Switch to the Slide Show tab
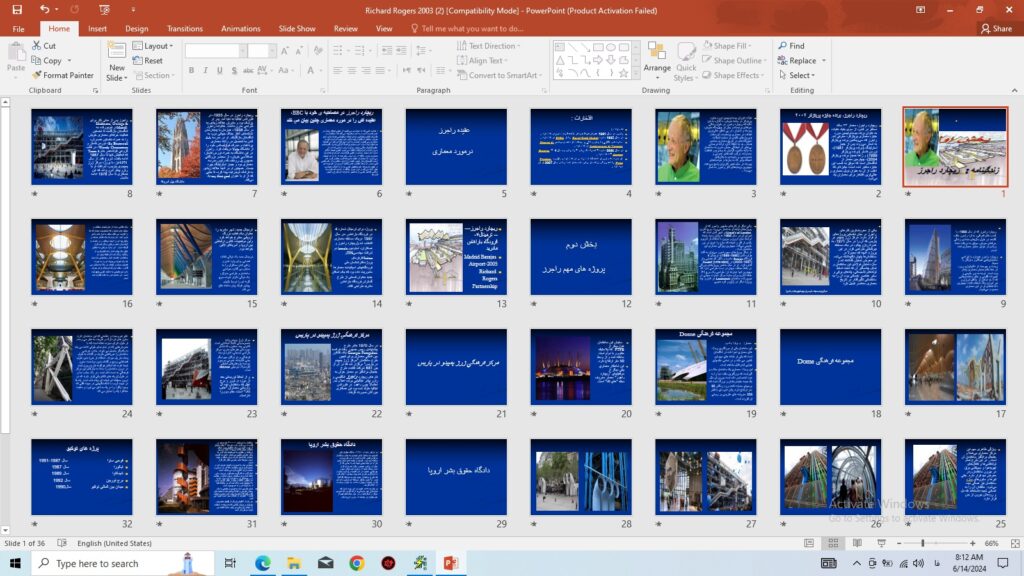This screenshot has width=1024, height=576. coord(297,29)
